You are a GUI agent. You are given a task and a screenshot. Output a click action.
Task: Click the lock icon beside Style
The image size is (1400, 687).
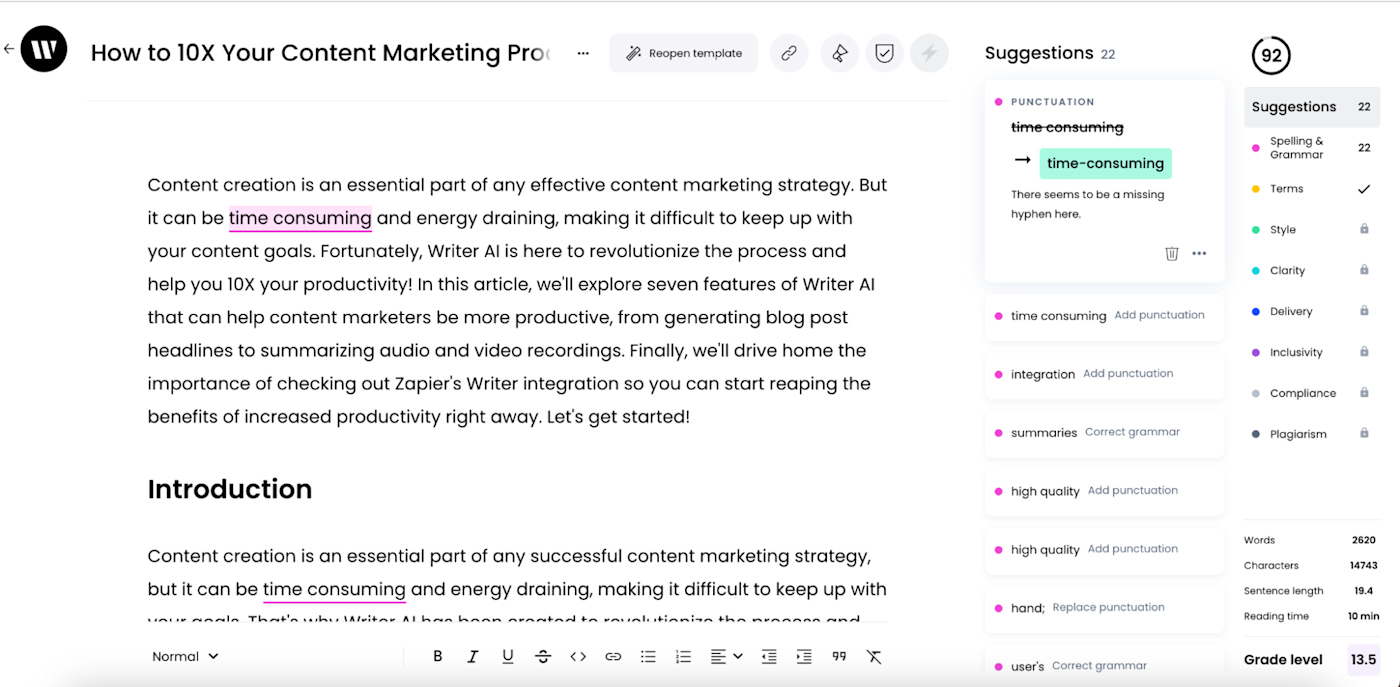click(x=1364, y=229)
